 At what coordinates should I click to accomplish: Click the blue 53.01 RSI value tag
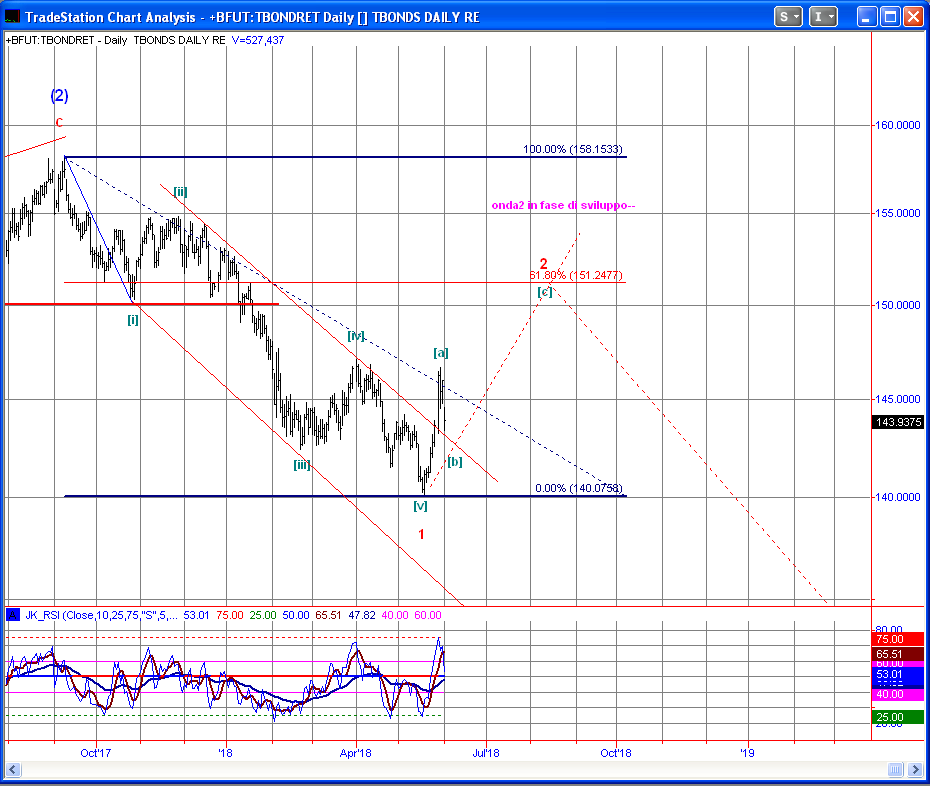click(x=898, y=674)
